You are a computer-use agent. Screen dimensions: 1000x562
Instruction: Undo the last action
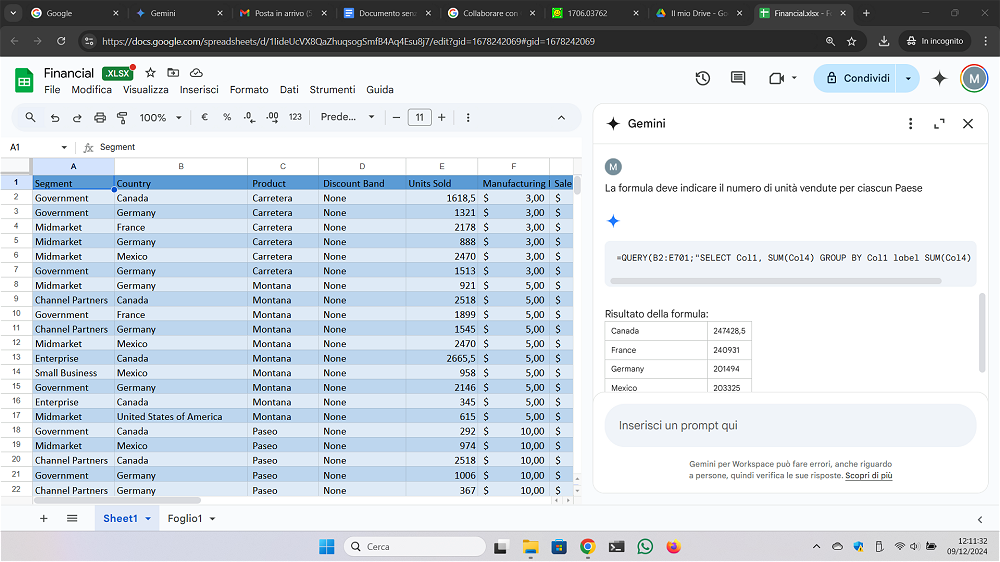(x=55, y=117)
